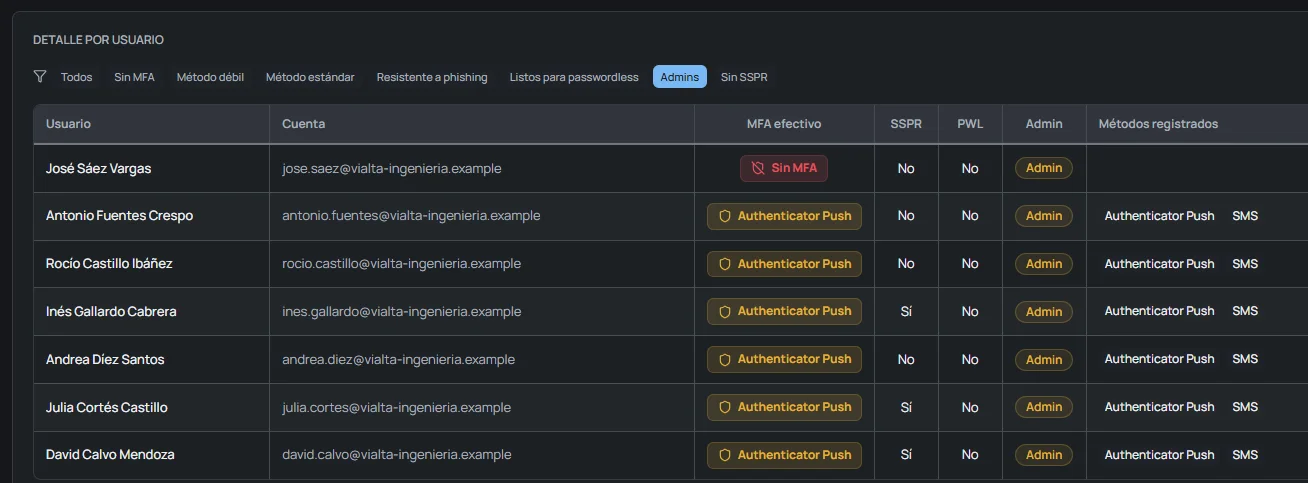The width and height of the screenshot is (1308, 483).
Task: Click the Admin badge in David Calvo Mendoza row
Action: [1044, 455]
